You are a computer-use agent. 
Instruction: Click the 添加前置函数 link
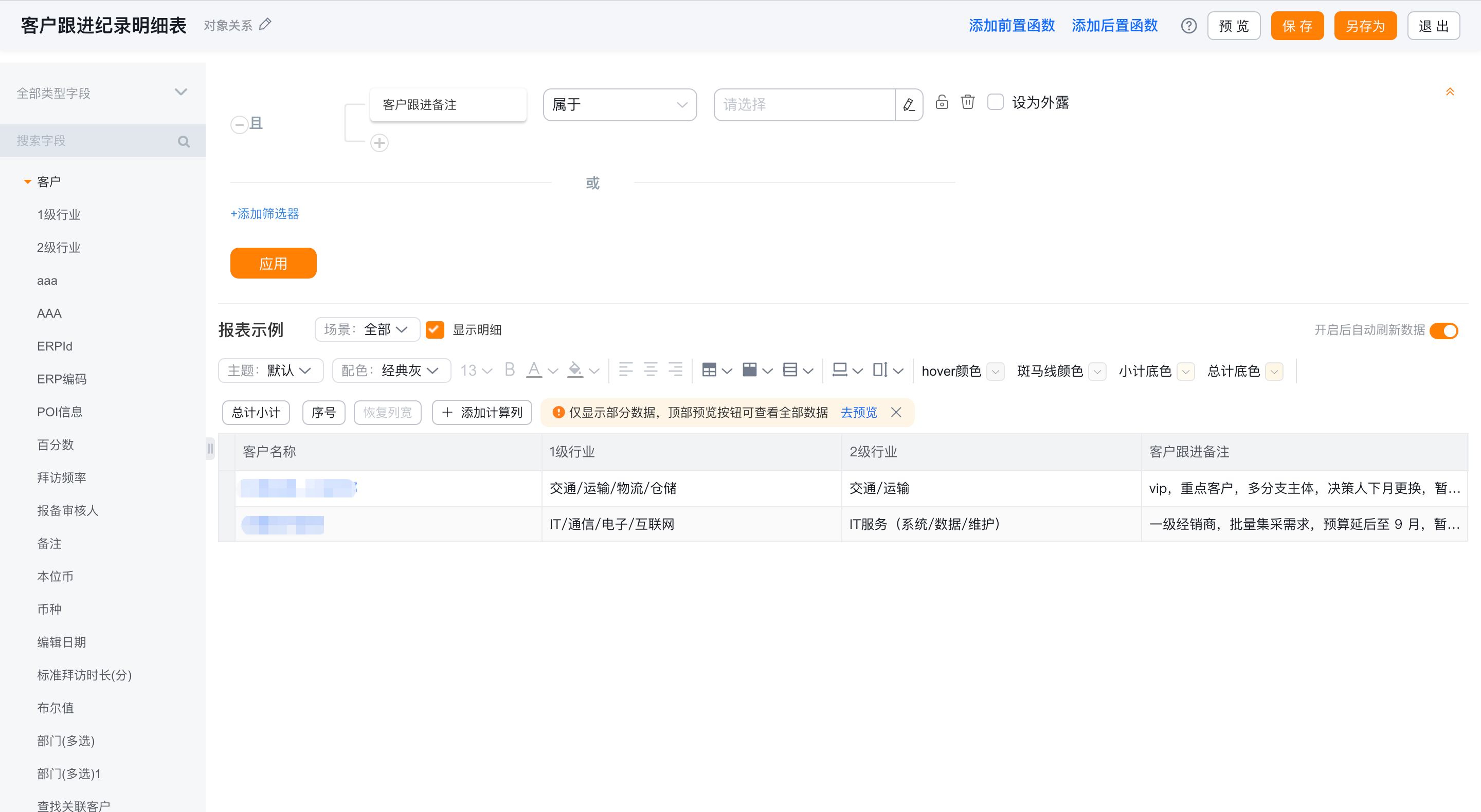tap(1012, 26)
